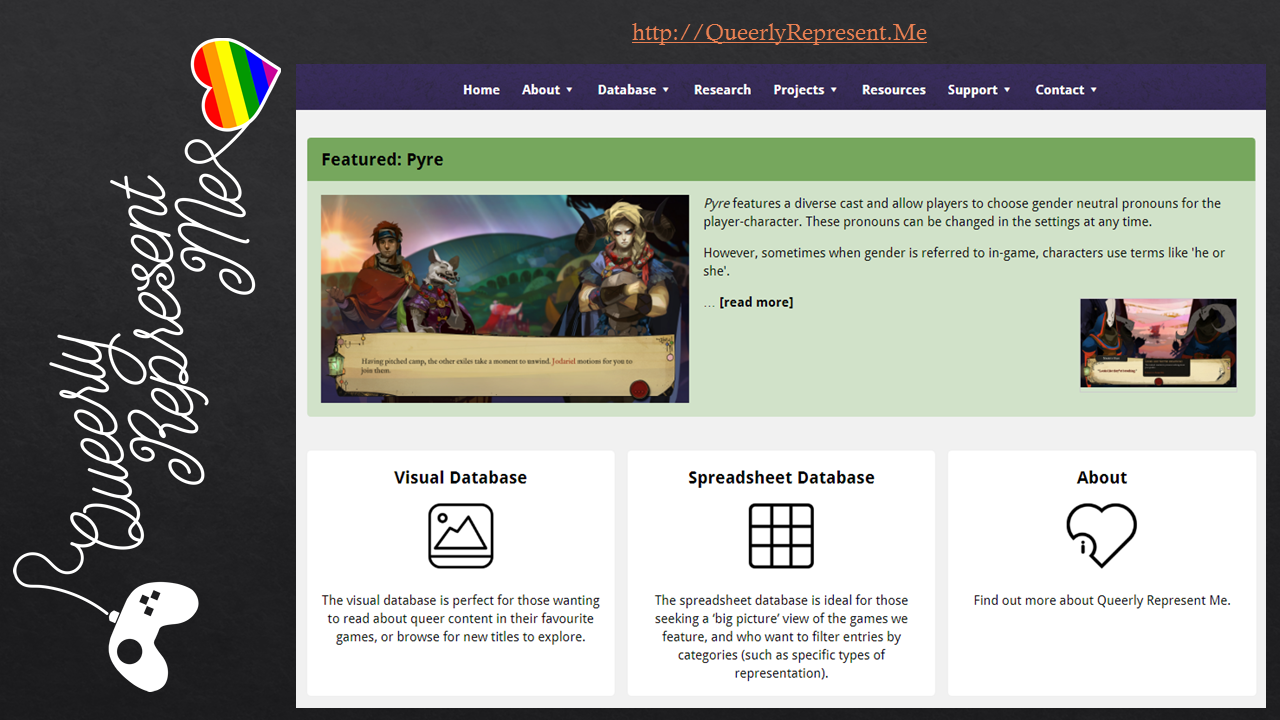Go to the Home menu item
The height and width of the screenshot is (720, 1280).
481,90
